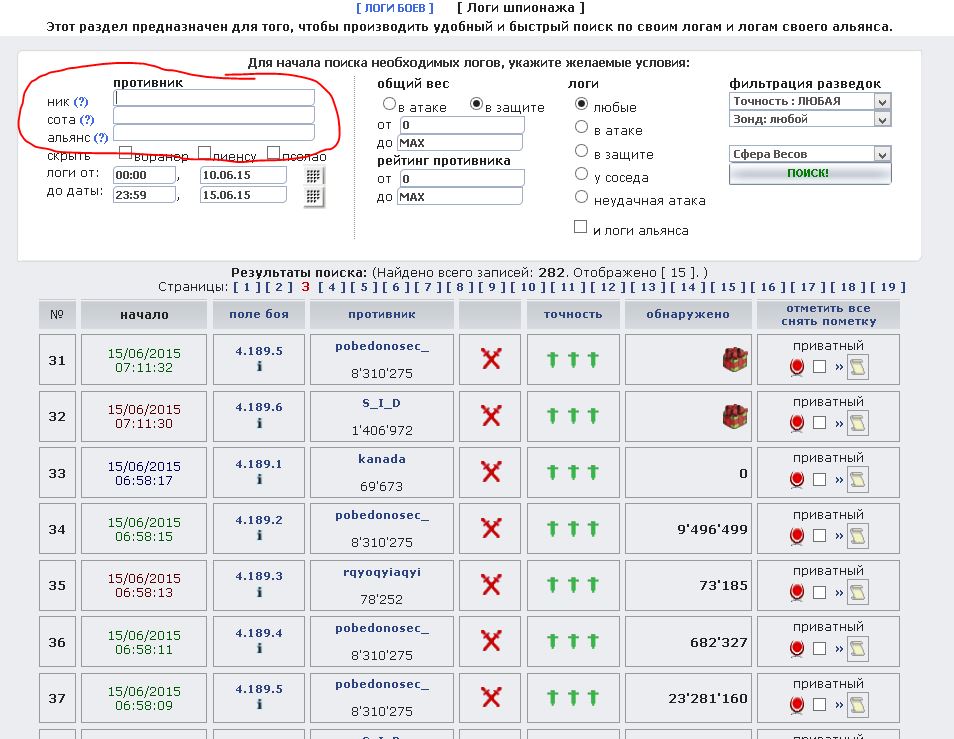Tick the checkbox in row 35
The width and height of the screenshot is (954, 739).
point(820,593)
